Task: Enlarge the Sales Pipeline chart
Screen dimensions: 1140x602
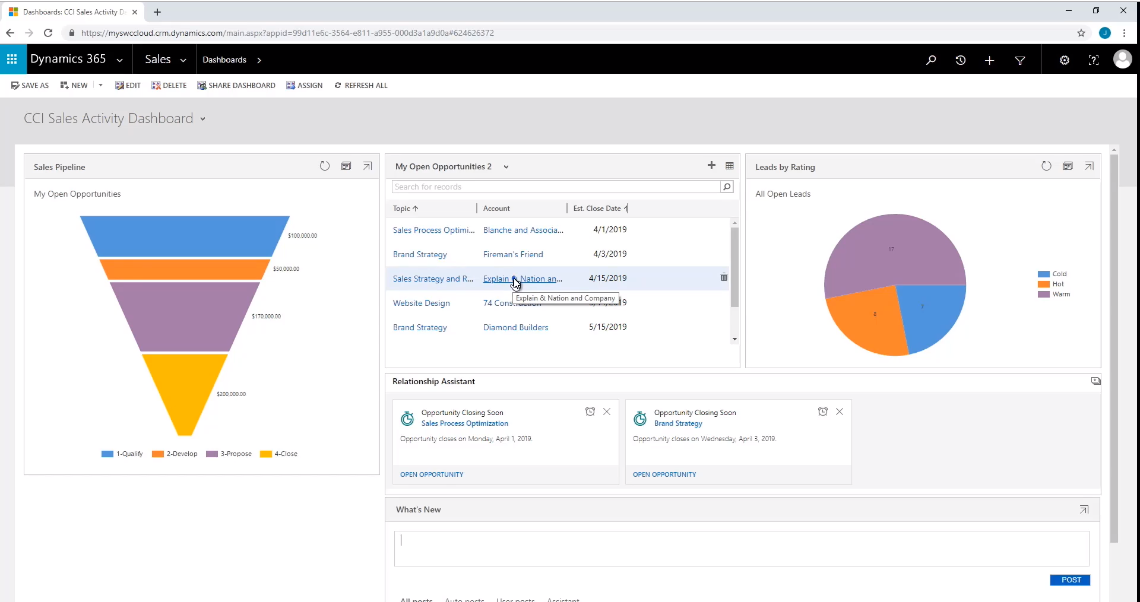Action: pyautogui.click(x=368, y=166)
